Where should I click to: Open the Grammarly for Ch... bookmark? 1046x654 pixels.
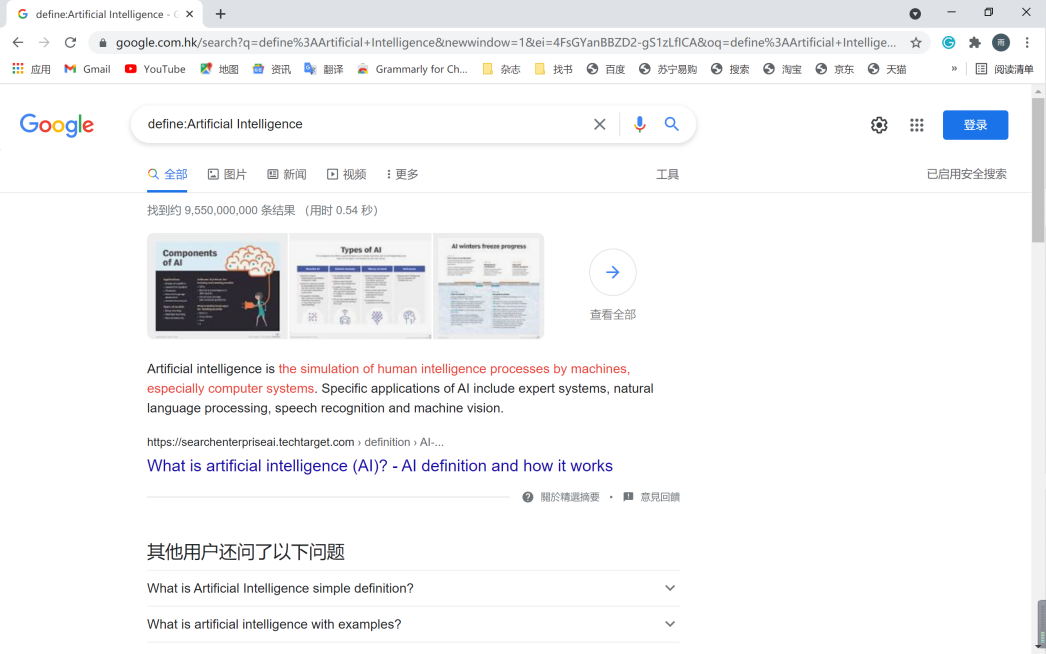[412, 69]
